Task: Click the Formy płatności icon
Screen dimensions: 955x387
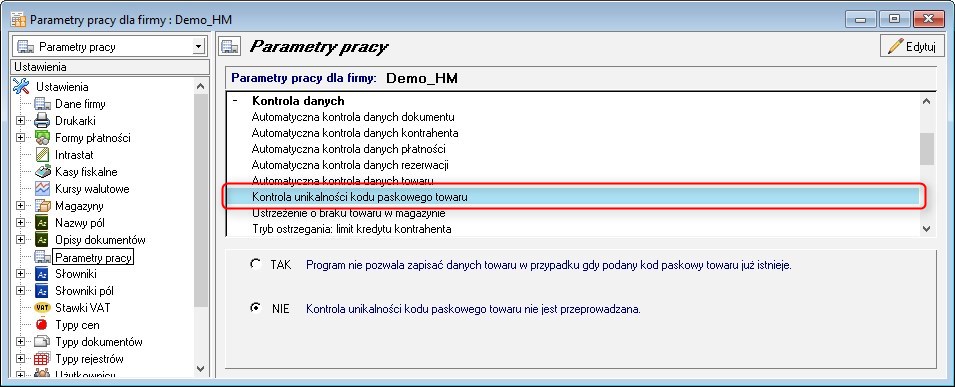Action: point(43,138)
